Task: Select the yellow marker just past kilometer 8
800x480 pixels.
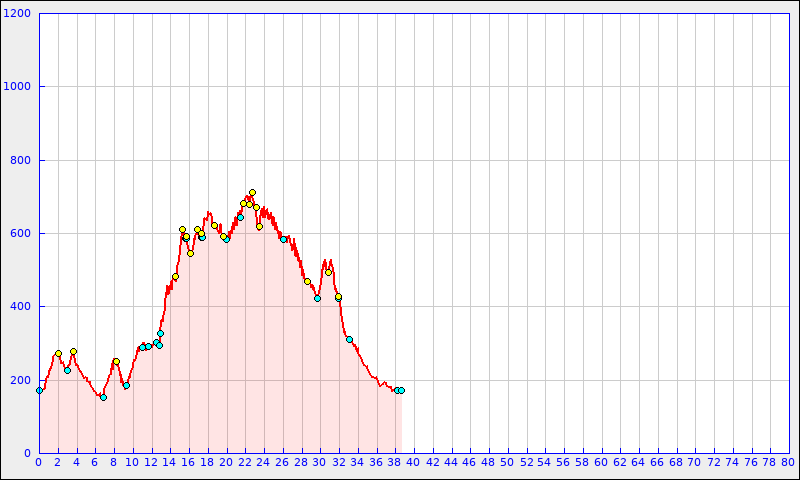Action: pos(116,361)
